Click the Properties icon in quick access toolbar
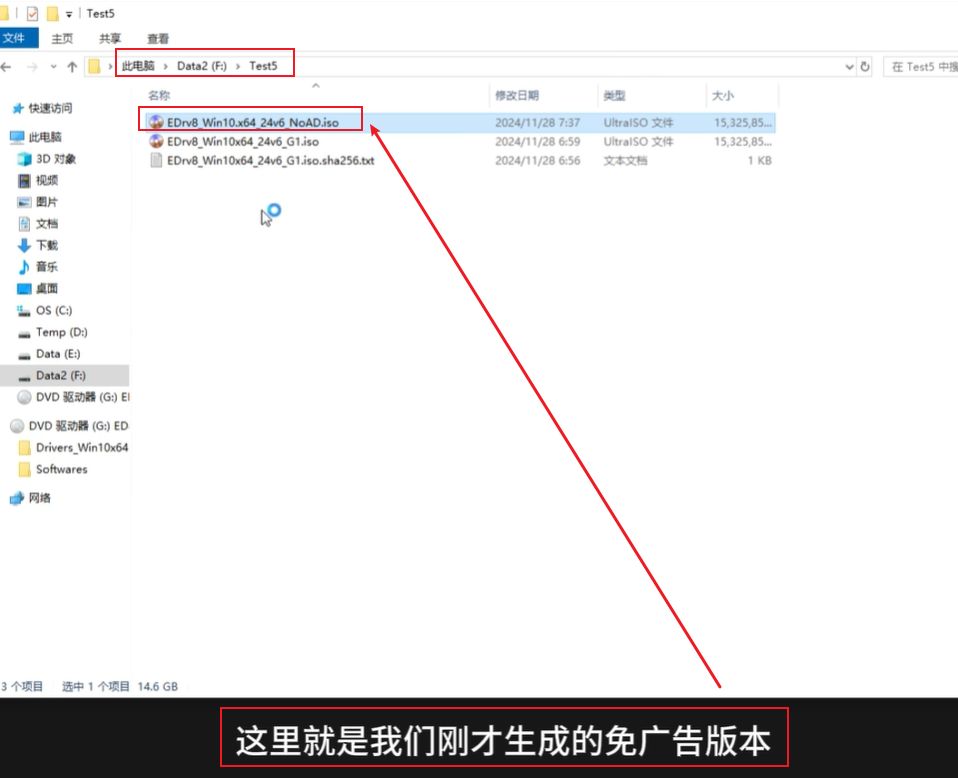This screenshot has height=778, width=958. [x=32, y=14]
